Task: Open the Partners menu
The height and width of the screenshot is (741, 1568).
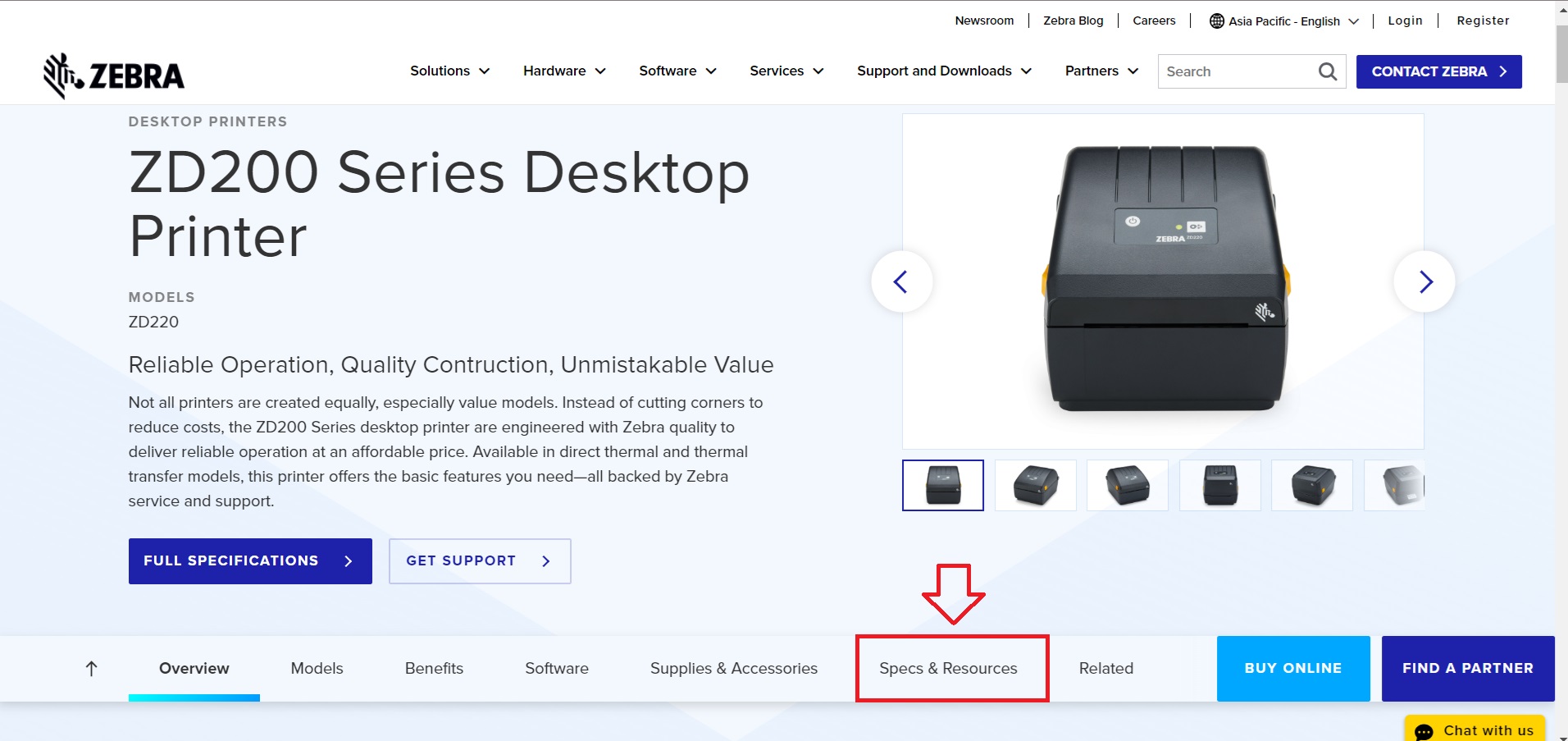Action: pos(1101,71)
